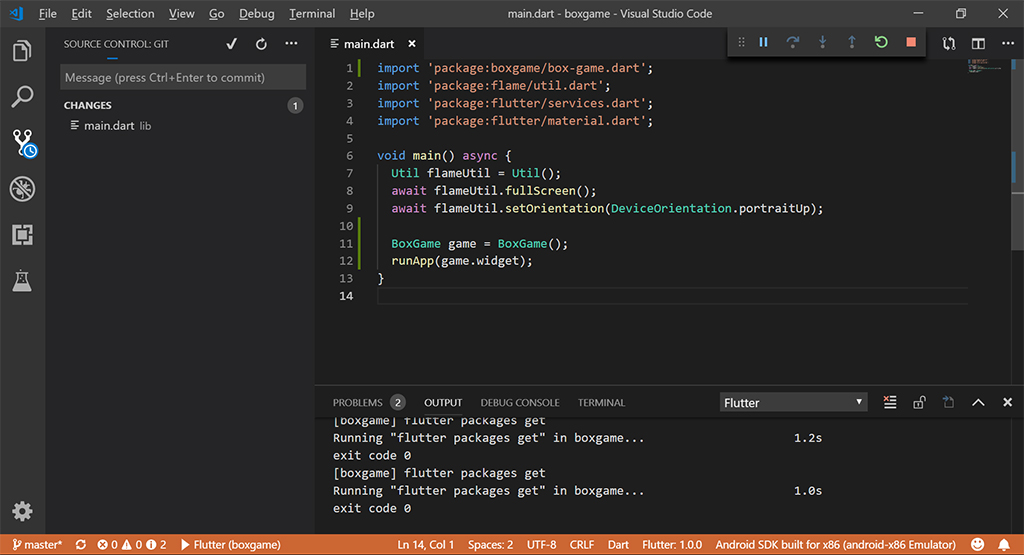The width and height of the screenshot is (1024, 555).
Task: Open the Search view in activity bar
Action: pos(22,97)
